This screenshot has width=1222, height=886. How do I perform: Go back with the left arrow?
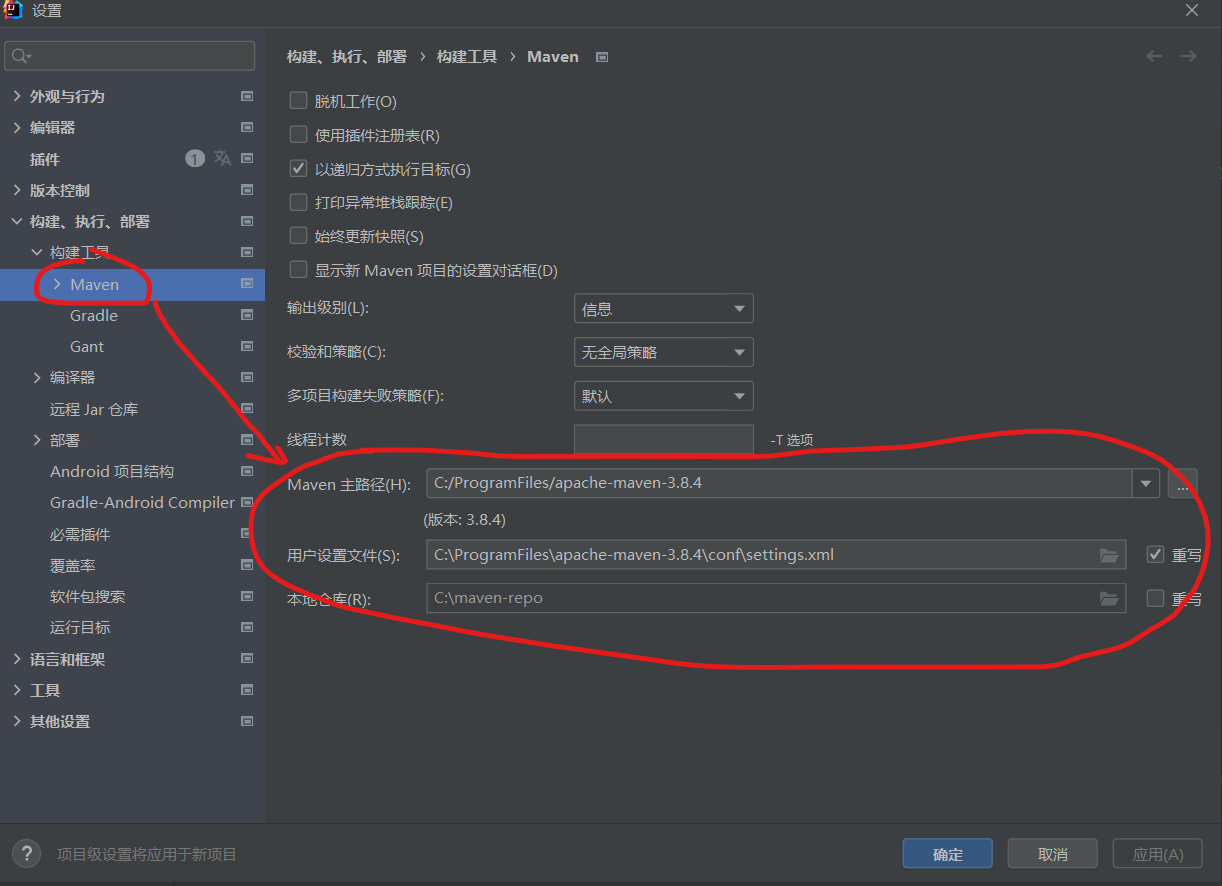tap(1154, 56)
